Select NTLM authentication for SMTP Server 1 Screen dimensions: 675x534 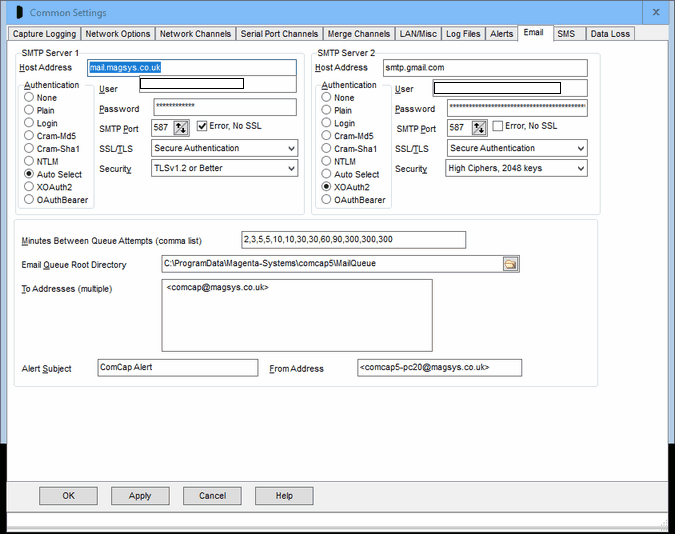click(x=30, y=161)
